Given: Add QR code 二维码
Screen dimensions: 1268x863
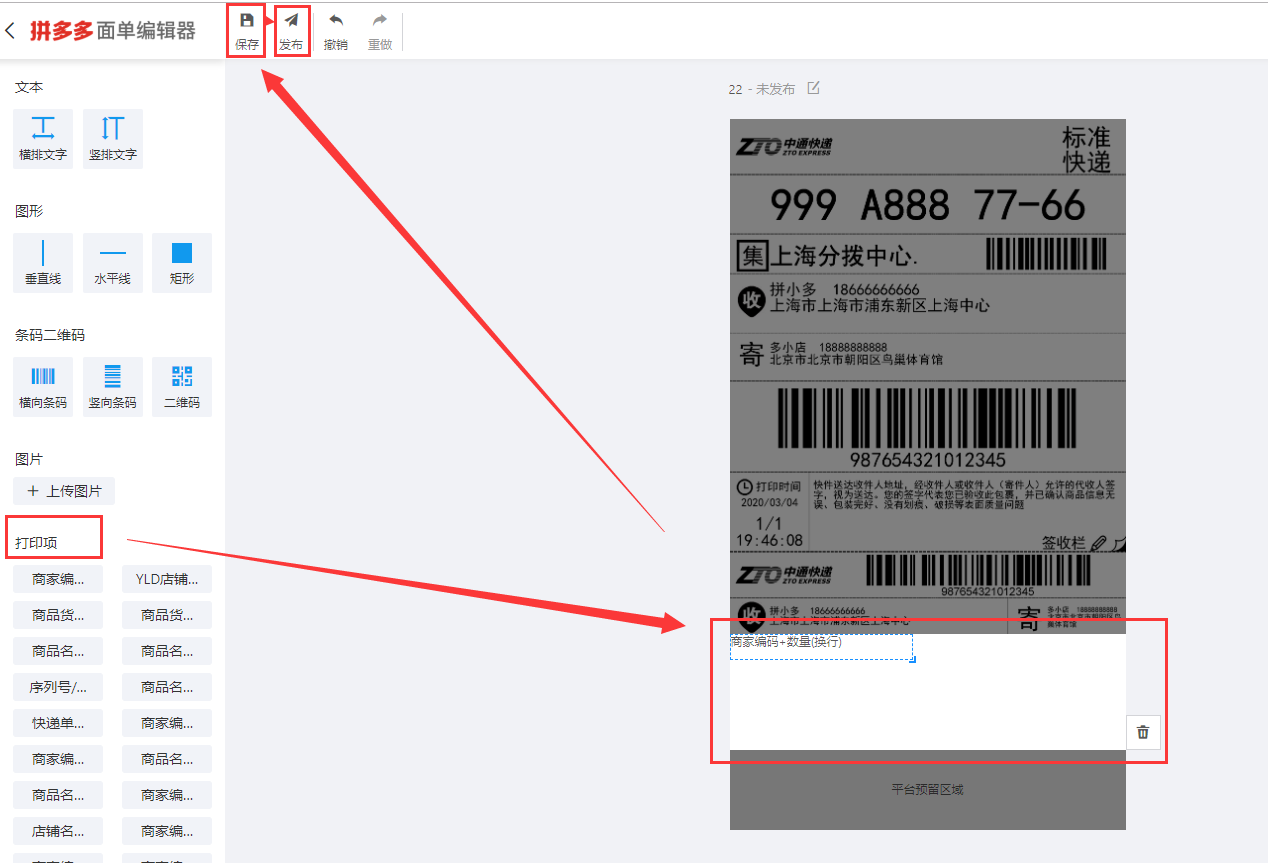Looking at the screenshot, I should coord(182,387).
